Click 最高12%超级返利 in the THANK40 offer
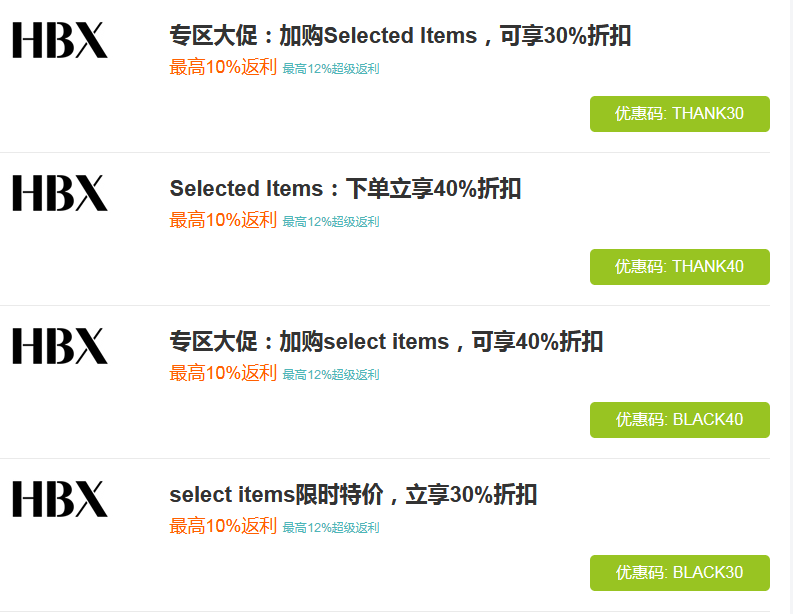The height and width of the screenshot is (614, 793). (331, 222)
